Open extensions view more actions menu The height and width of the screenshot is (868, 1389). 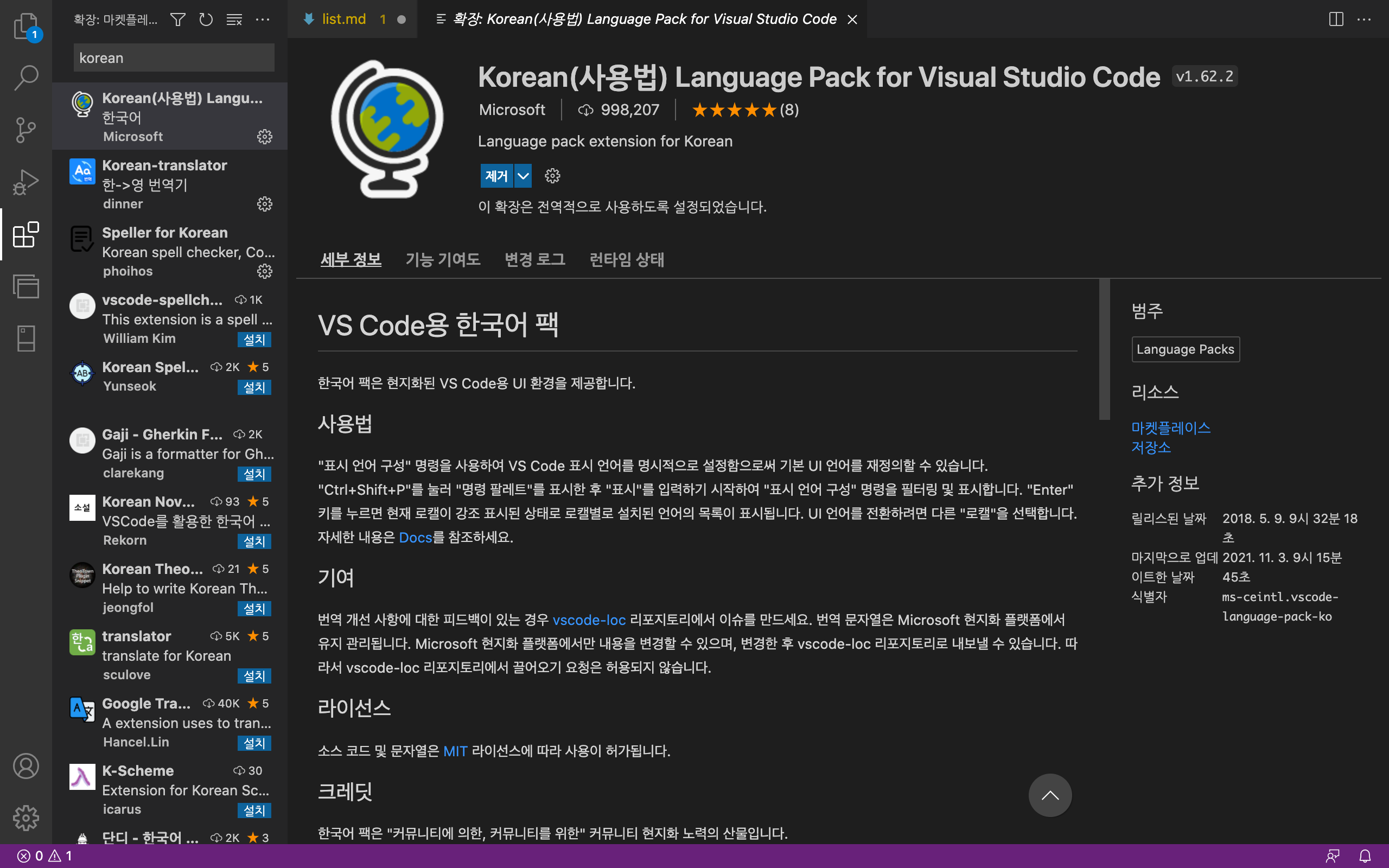coord(262,20)
